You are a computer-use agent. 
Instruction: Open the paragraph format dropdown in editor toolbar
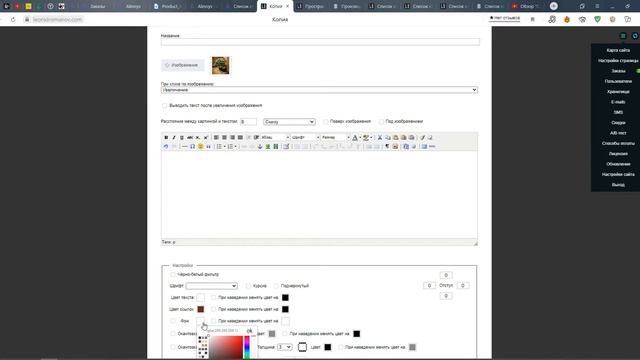(275, 138)
